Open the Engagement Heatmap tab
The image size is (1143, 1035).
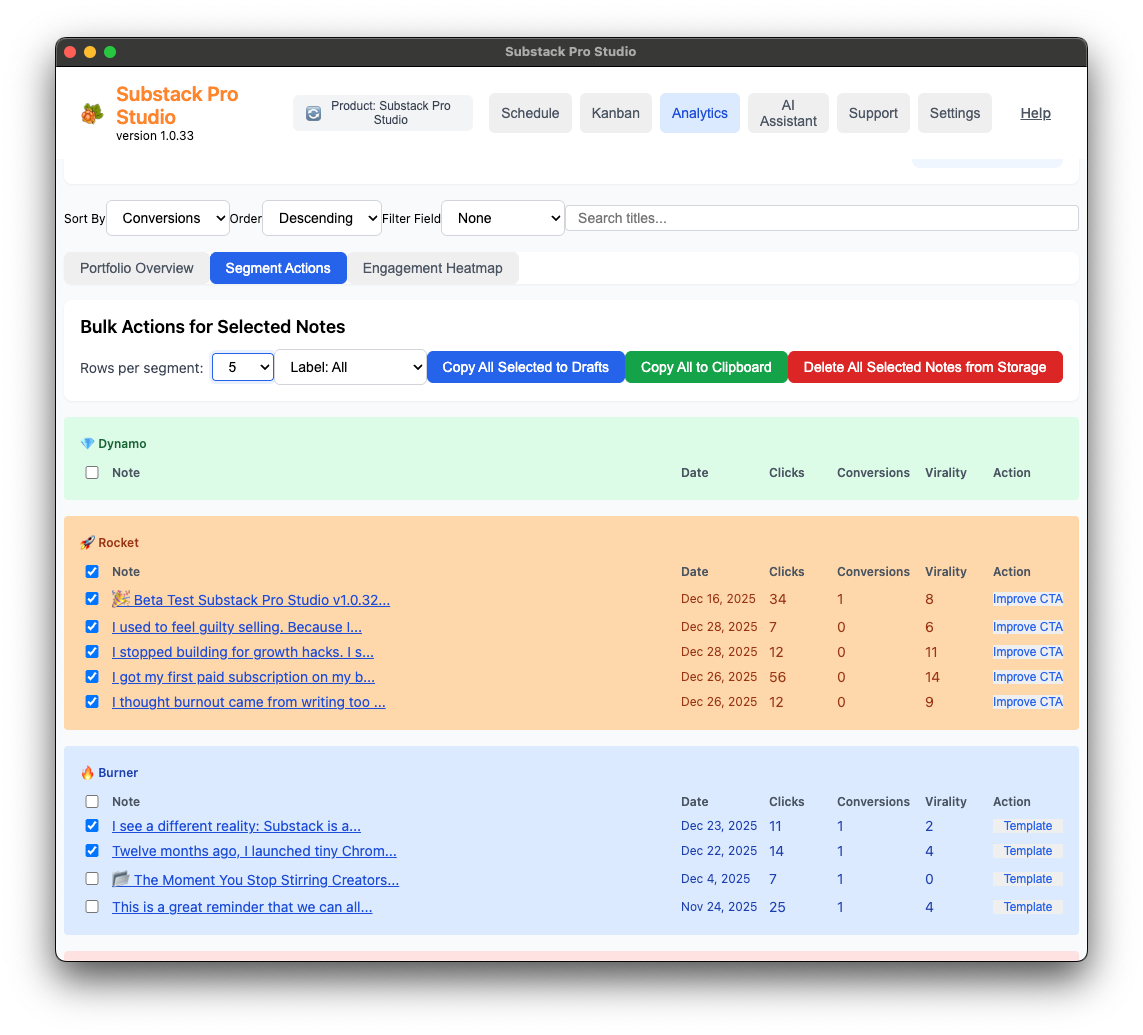[x=432, y=268]
